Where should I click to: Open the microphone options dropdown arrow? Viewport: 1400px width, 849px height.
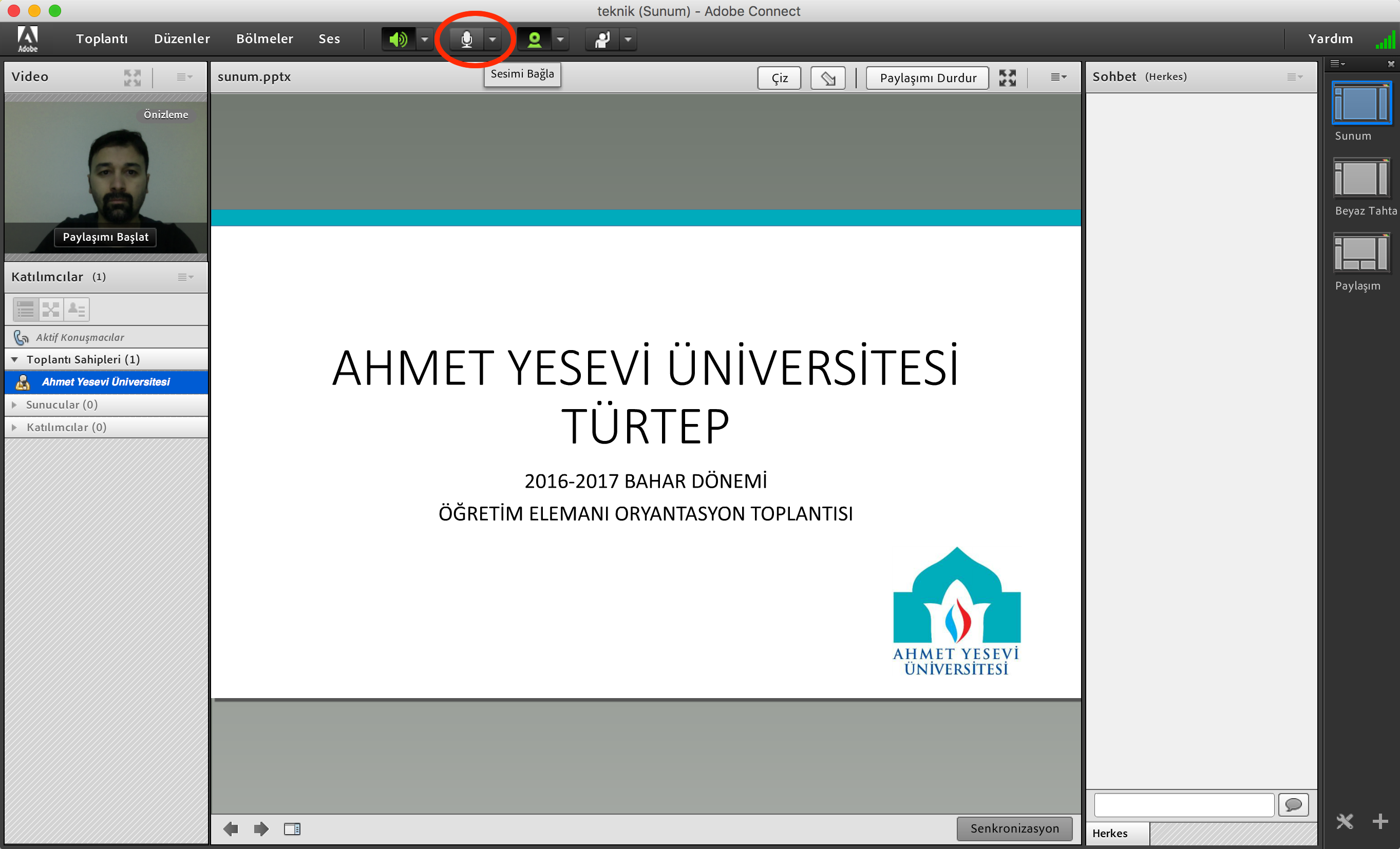(x=493, y=39)
